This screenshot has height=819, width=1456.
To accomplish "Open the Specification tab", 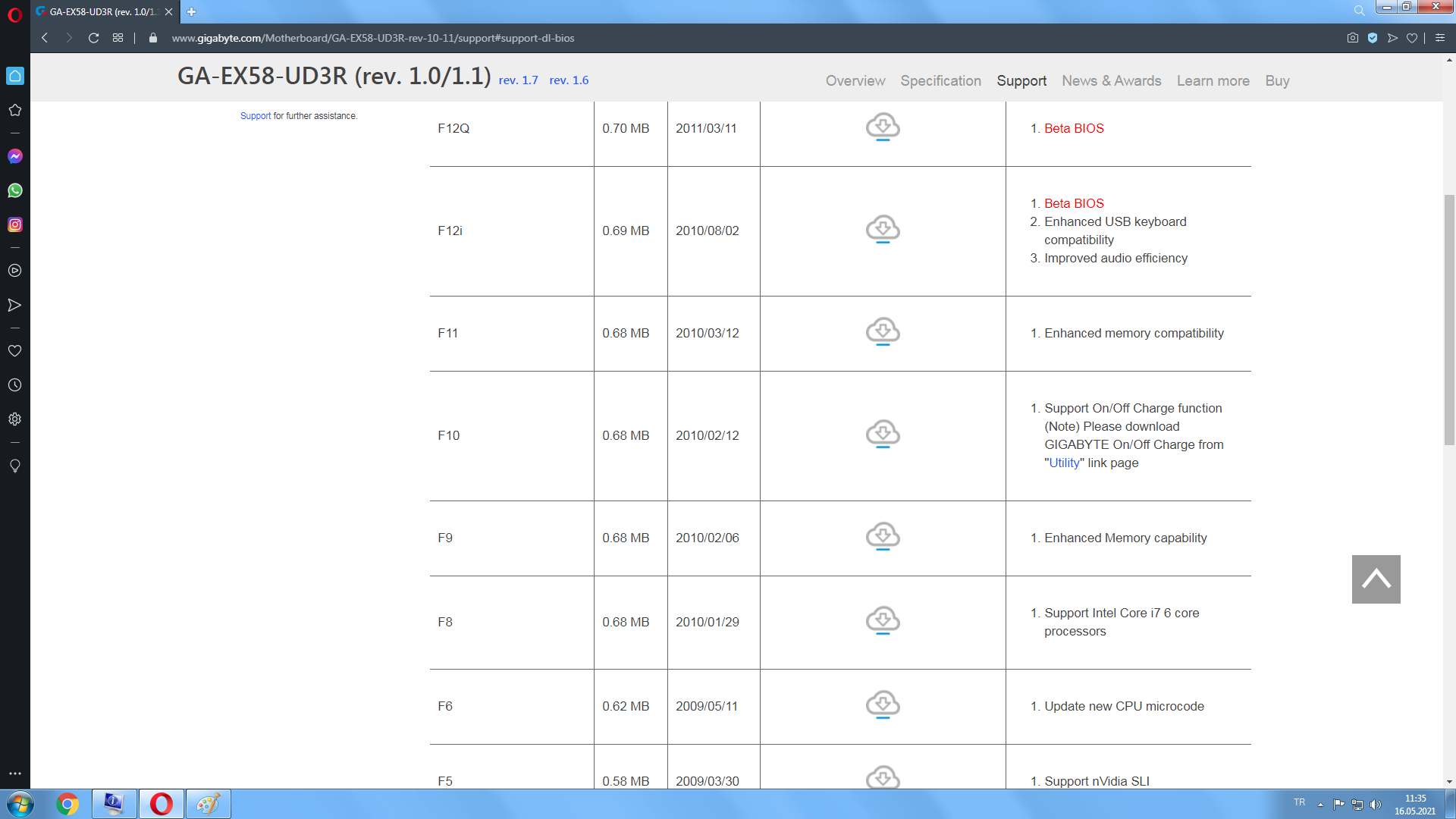I will 940,80.
